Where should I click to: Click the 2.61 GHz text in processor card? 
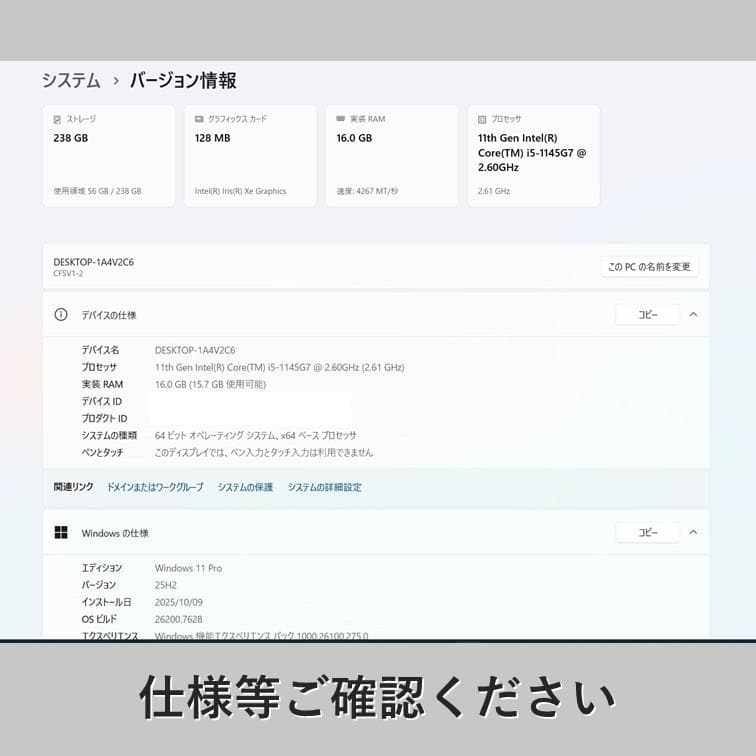(494, 191)
